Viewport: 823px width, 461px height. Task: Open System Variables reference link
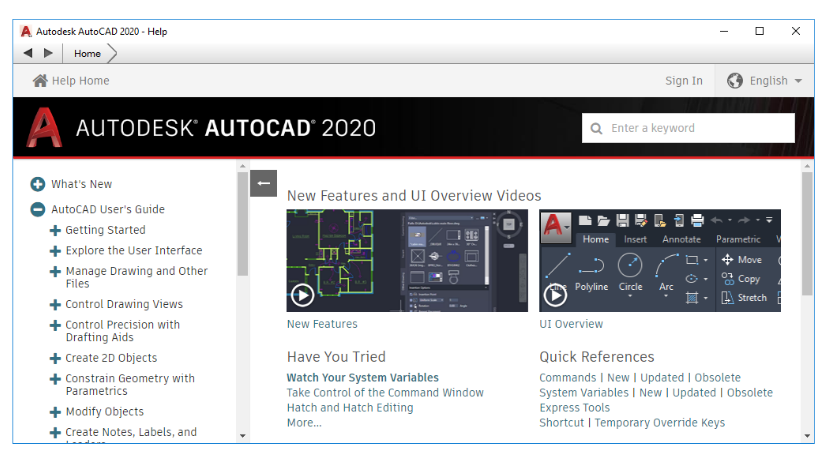click(584, 393)
